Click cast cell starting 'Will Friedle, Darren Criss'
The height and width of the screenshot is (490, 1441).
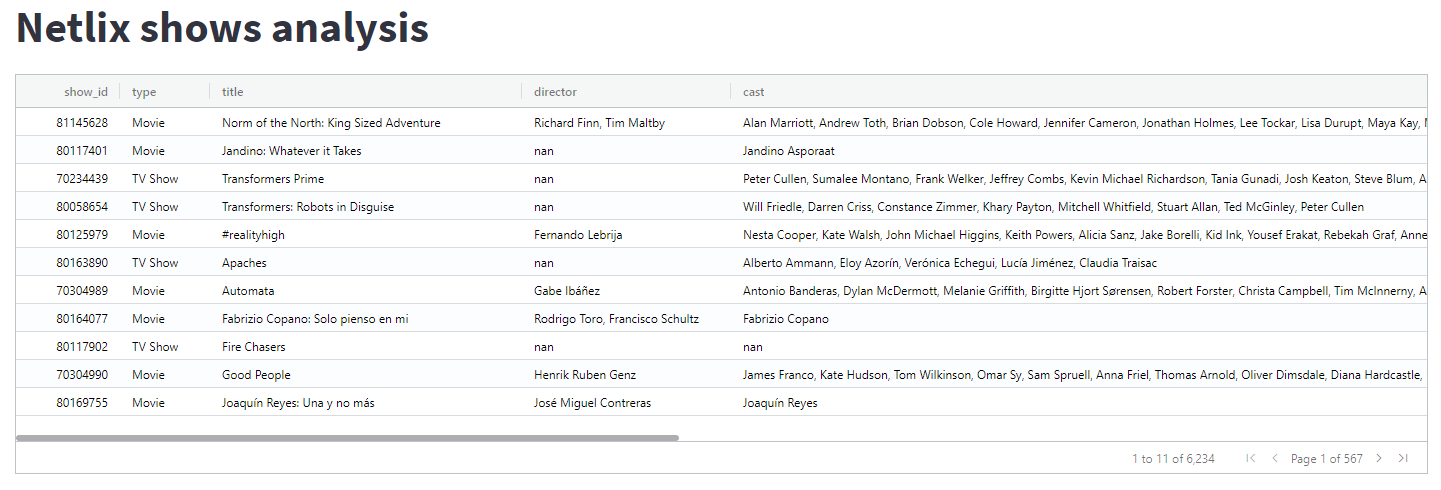tap(1053, 207)
